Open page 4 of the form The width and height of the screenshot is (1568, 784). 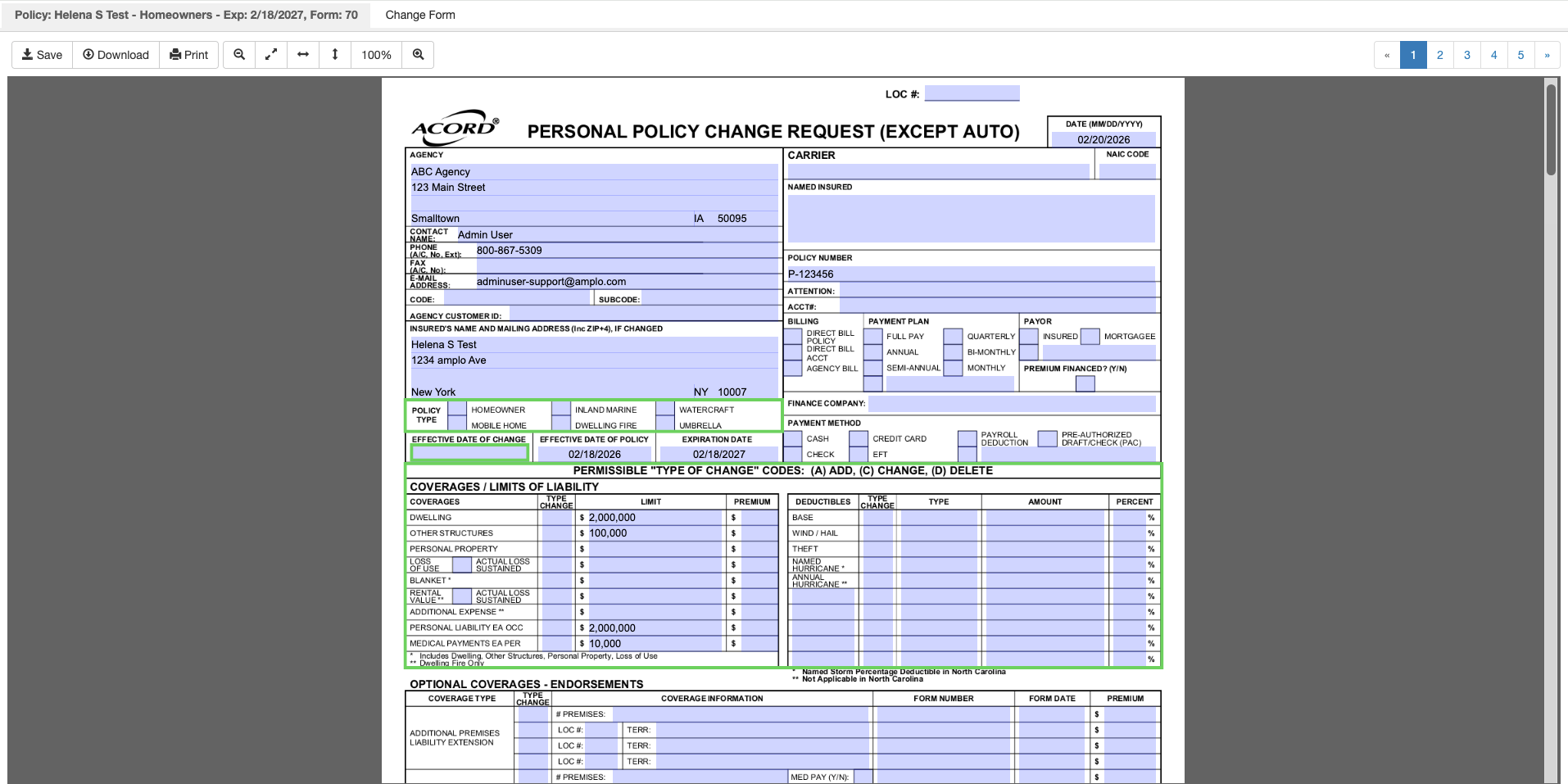(1494, 55)
